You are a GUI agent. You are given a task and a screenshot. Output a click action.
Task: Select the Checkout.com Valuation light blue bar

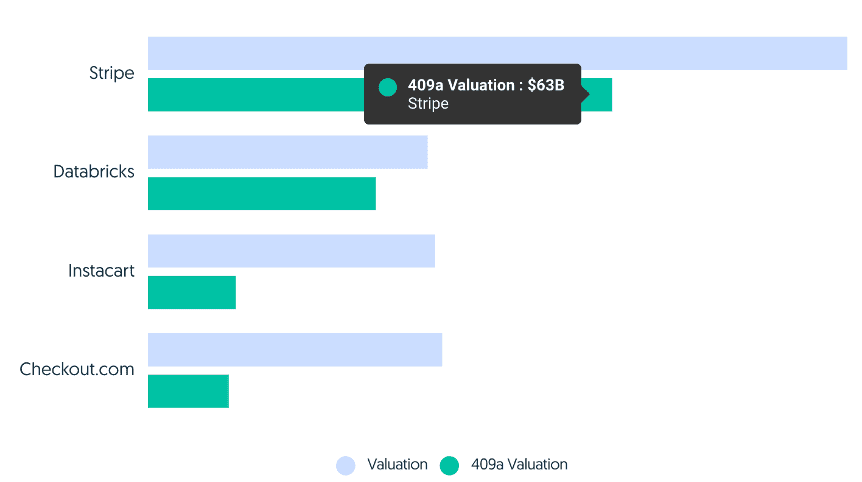point(295,350)
